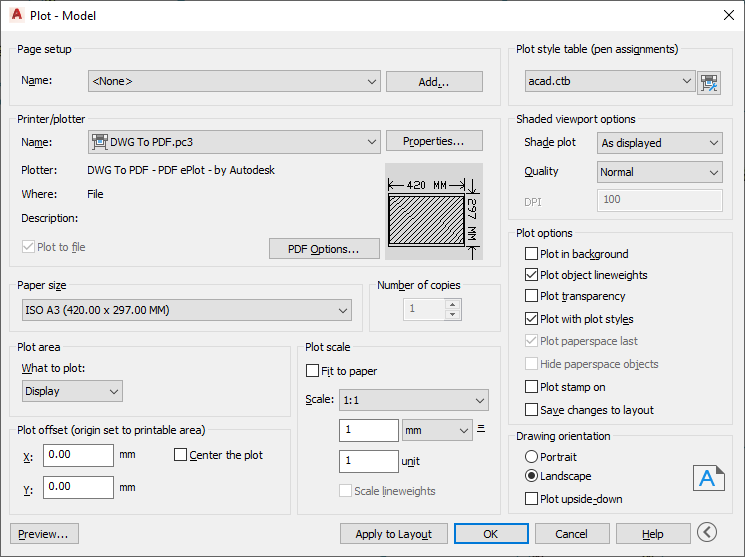Open the What to plot dropdown

pos(72,391)
